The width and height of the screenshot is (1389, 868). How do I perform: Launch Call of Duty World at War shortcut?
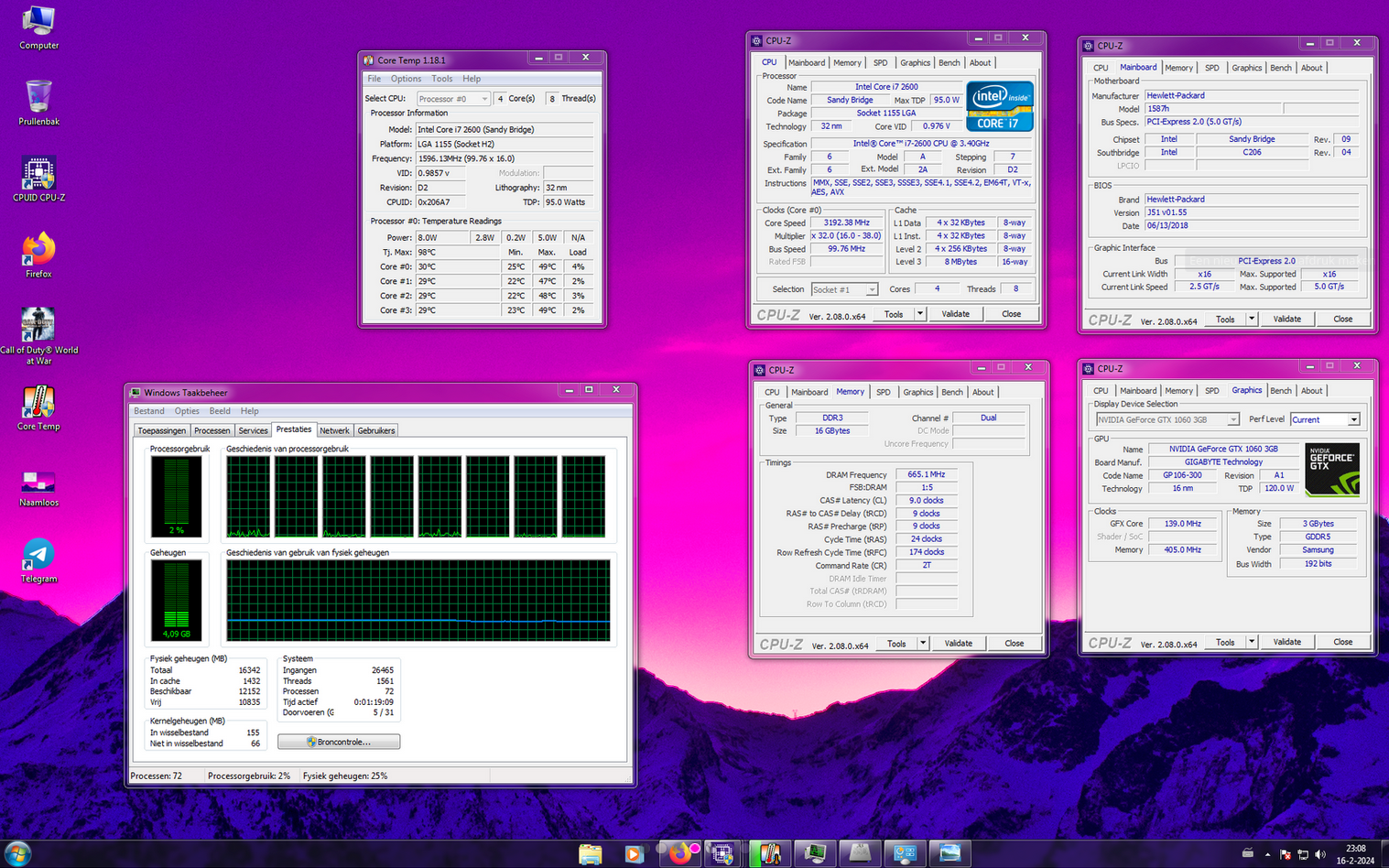(38, 336)
